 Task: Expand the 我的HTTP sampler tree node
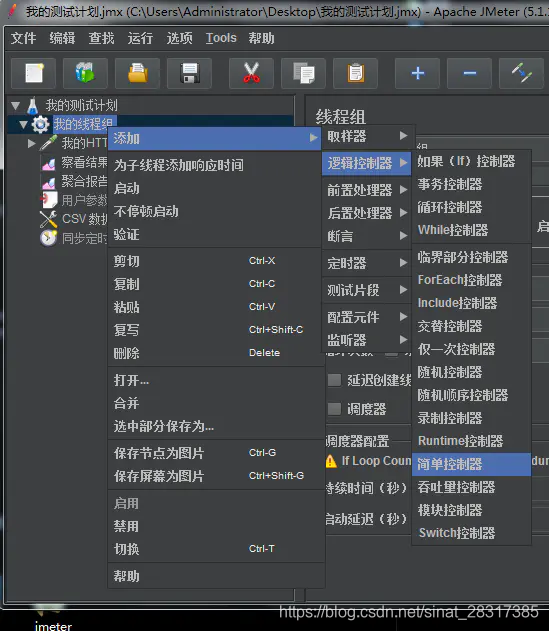pos(31,143)
